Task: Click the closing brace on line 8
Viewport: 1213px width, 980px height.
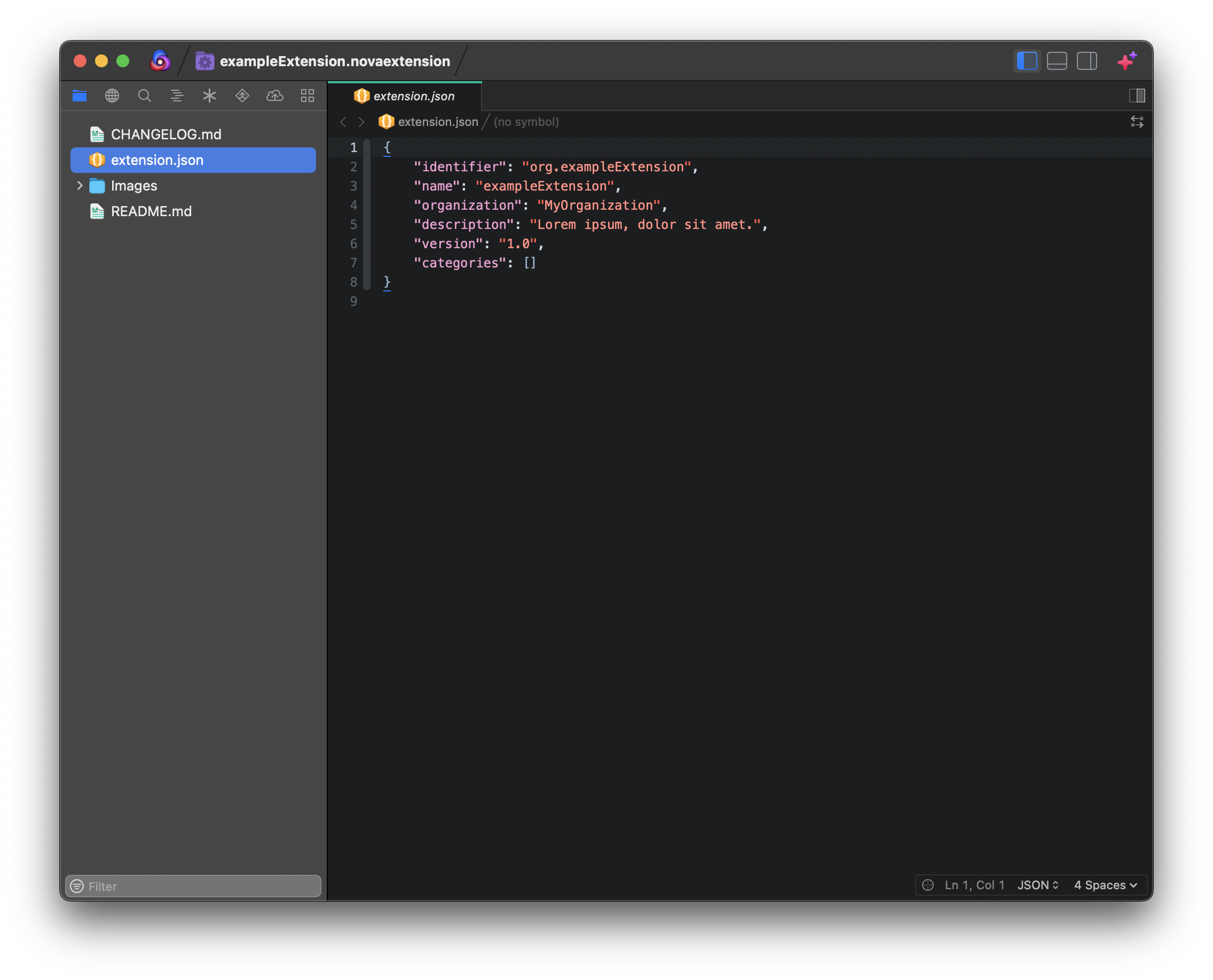Action: [387, 282]
